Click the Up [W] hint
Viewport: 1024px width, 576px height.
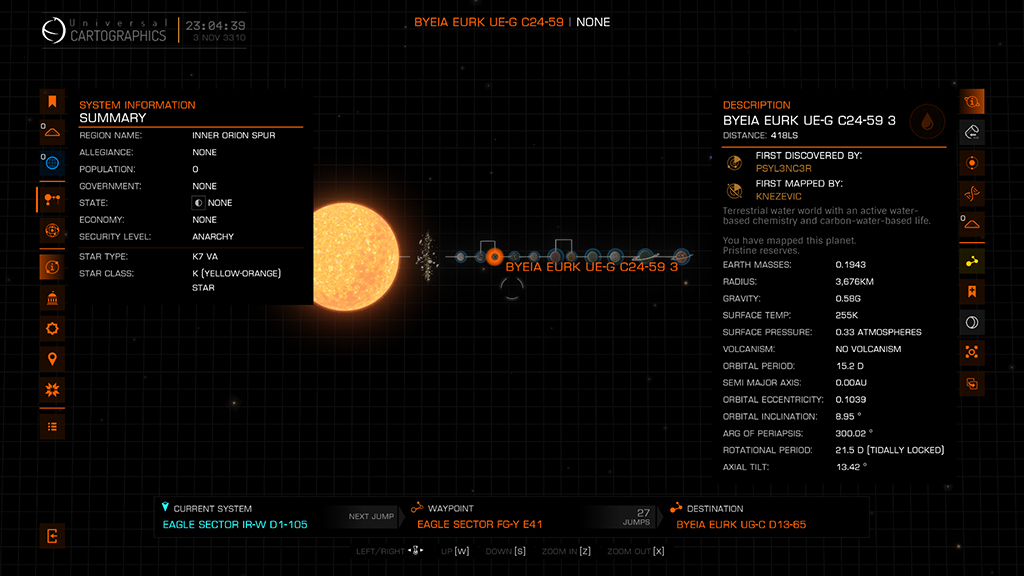coord(455,551)
